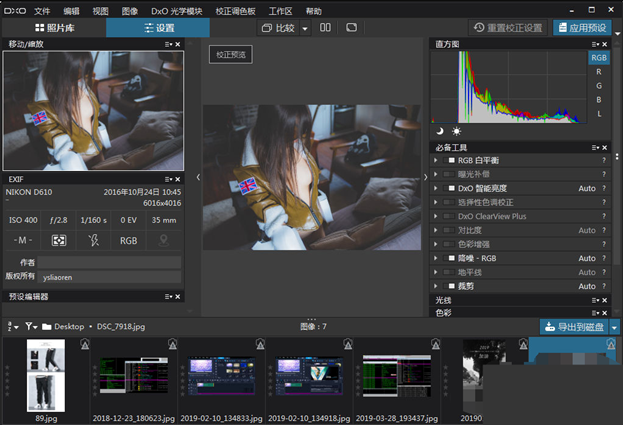Click the side-by-side view icon
623x425 pixels.
326,28
